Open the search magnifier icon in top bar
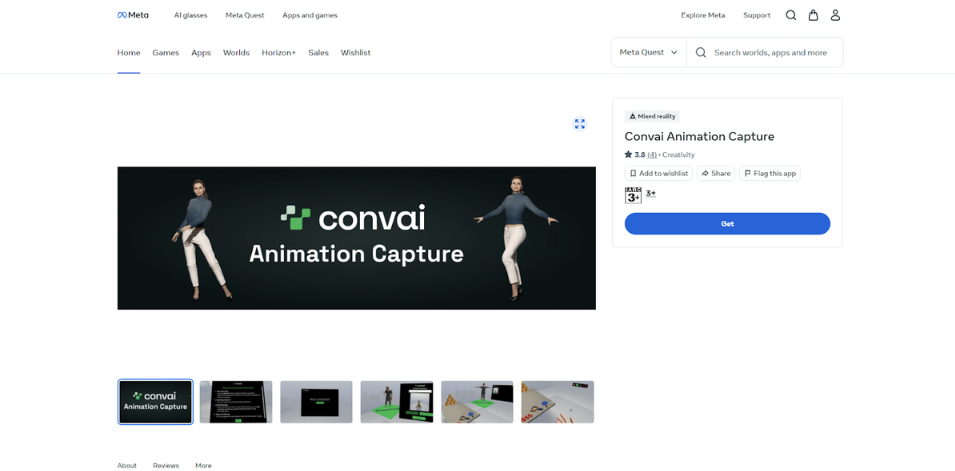Screen dimensions: 955x471 [791, 15]
